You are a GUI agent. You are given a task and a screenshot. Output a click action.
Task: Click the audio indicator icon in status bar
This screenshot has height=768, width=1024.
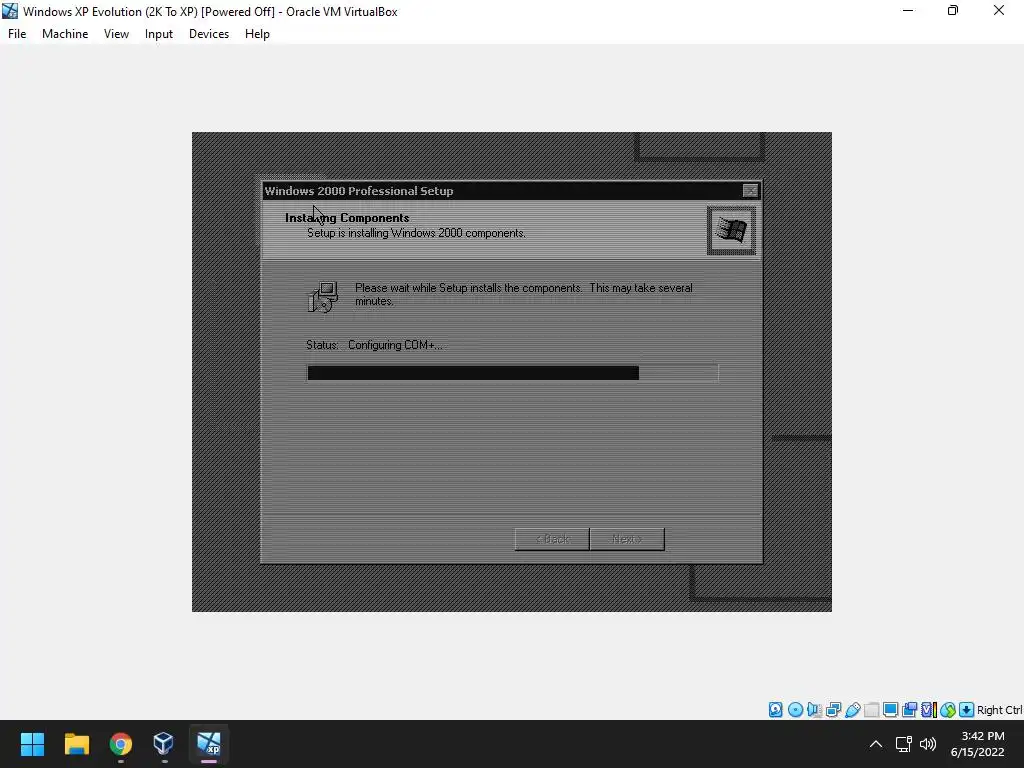point(814,710)
